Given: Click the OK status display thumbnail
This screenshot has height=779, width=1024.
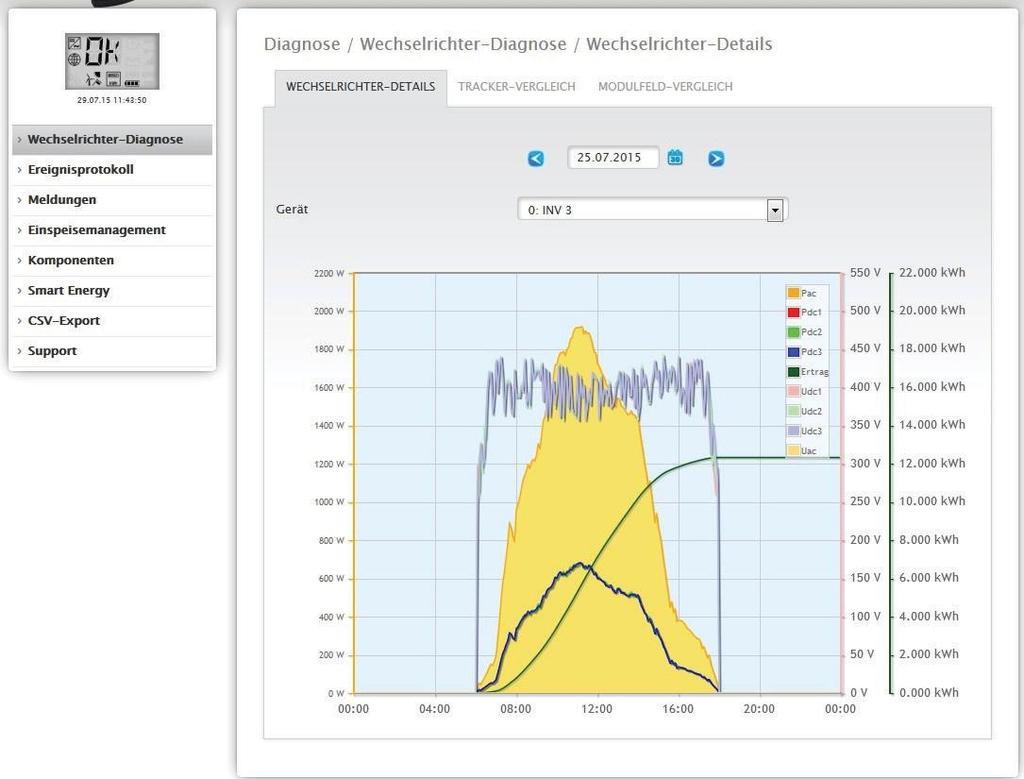Looking at the screenshot, I should [112, 61].
